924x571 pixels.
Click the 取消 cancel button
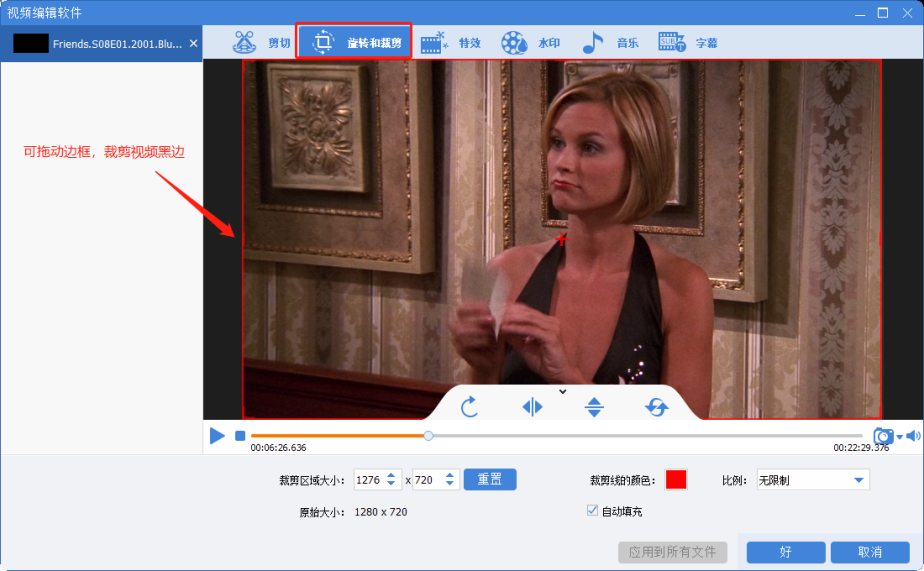pos(870,552)
